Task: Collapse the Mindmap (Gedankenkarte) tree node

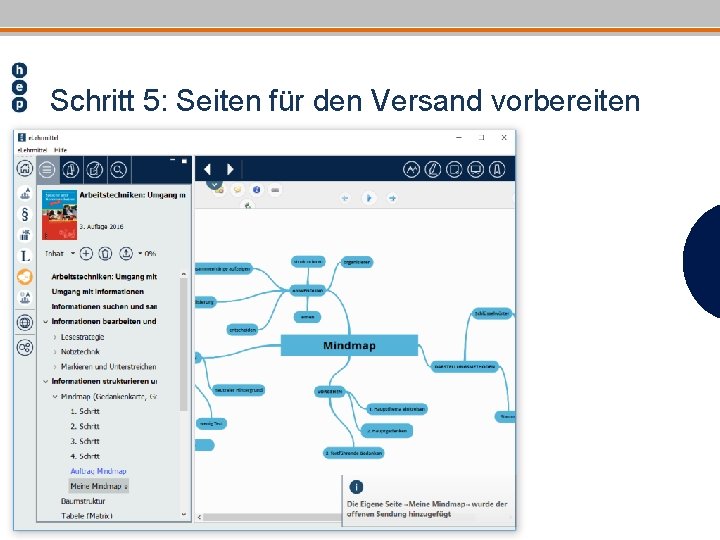Action: pos(55,397)
